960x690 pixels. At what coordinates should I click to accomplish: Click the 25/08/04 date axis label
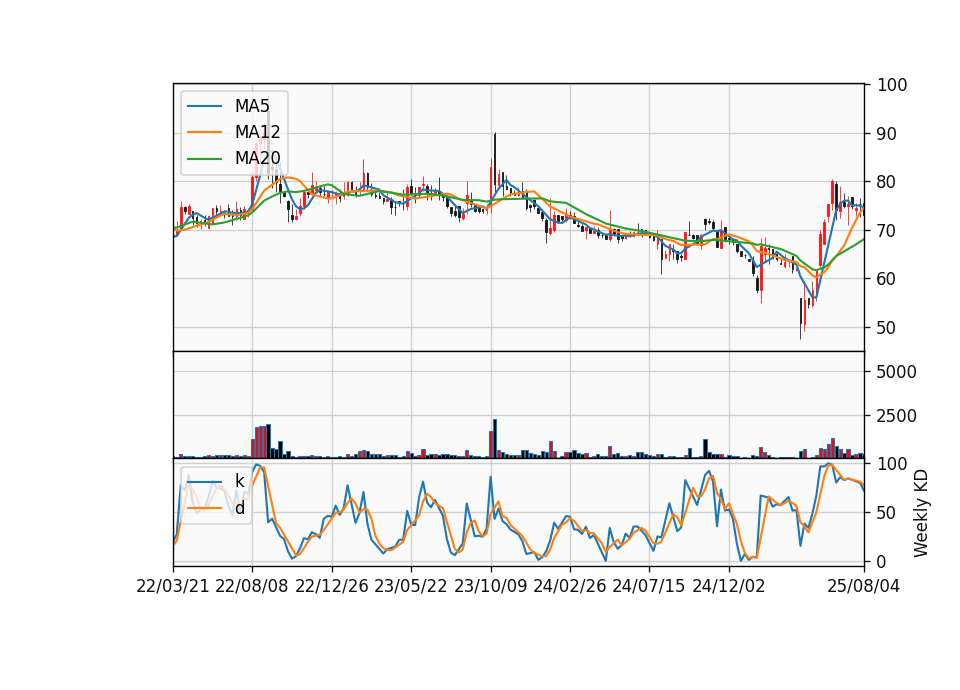tap(864, 586)
